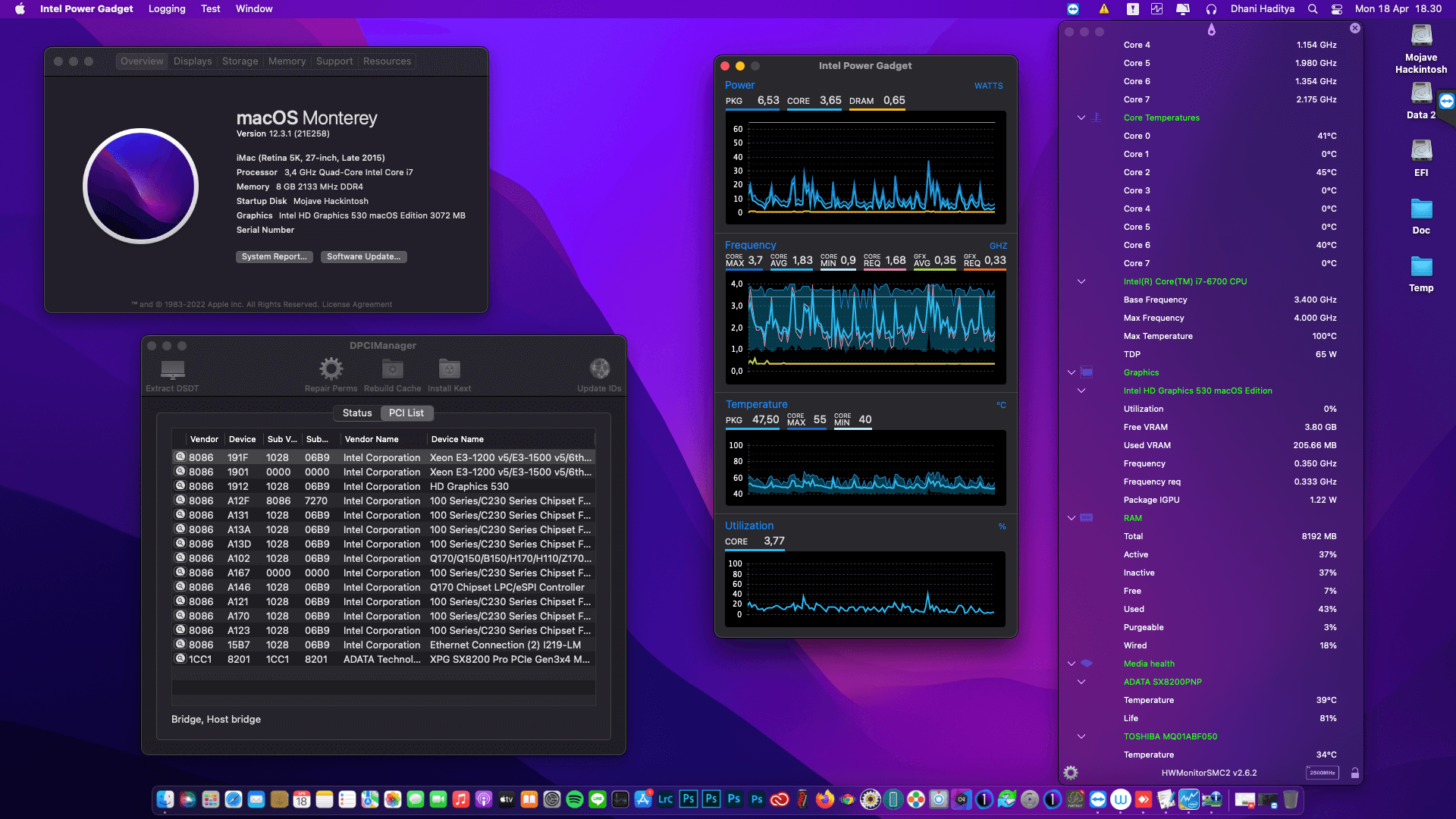The height and width of the screenshot is (819, 1456).
Task: Click the Software Update button
Action: pos(363,257)
